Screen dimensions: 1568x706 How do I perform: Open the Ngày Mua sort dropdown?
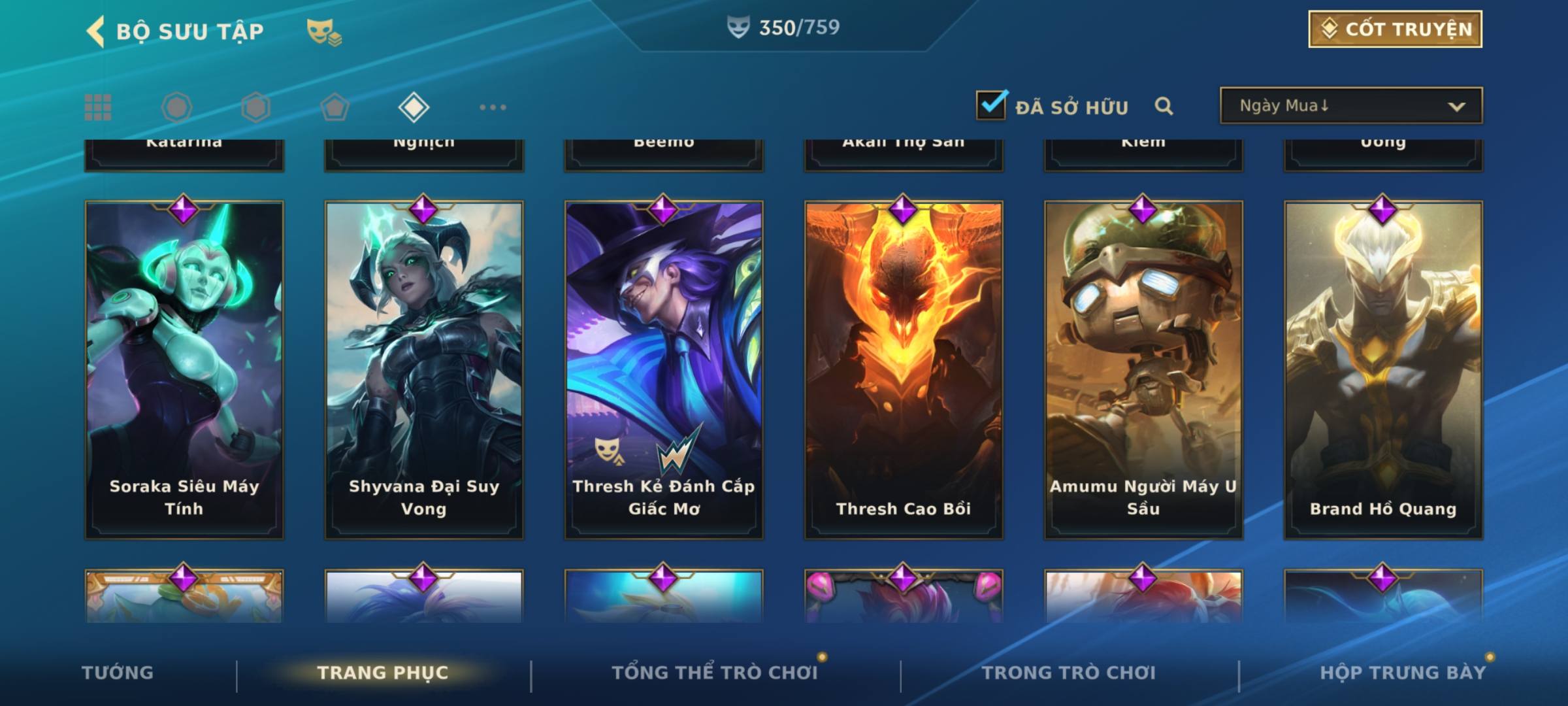(x=1351, y=105)
